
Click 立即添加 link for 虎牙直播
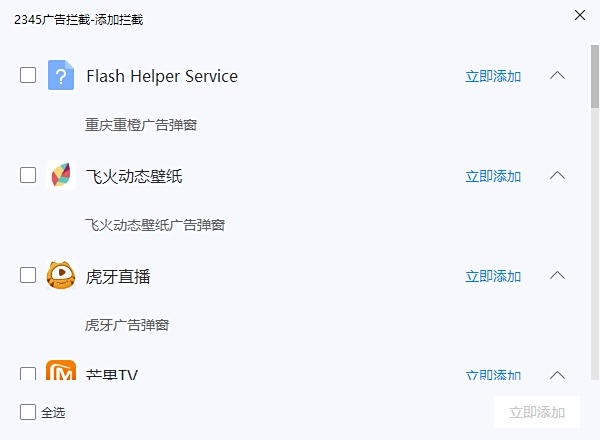(493, 276)
